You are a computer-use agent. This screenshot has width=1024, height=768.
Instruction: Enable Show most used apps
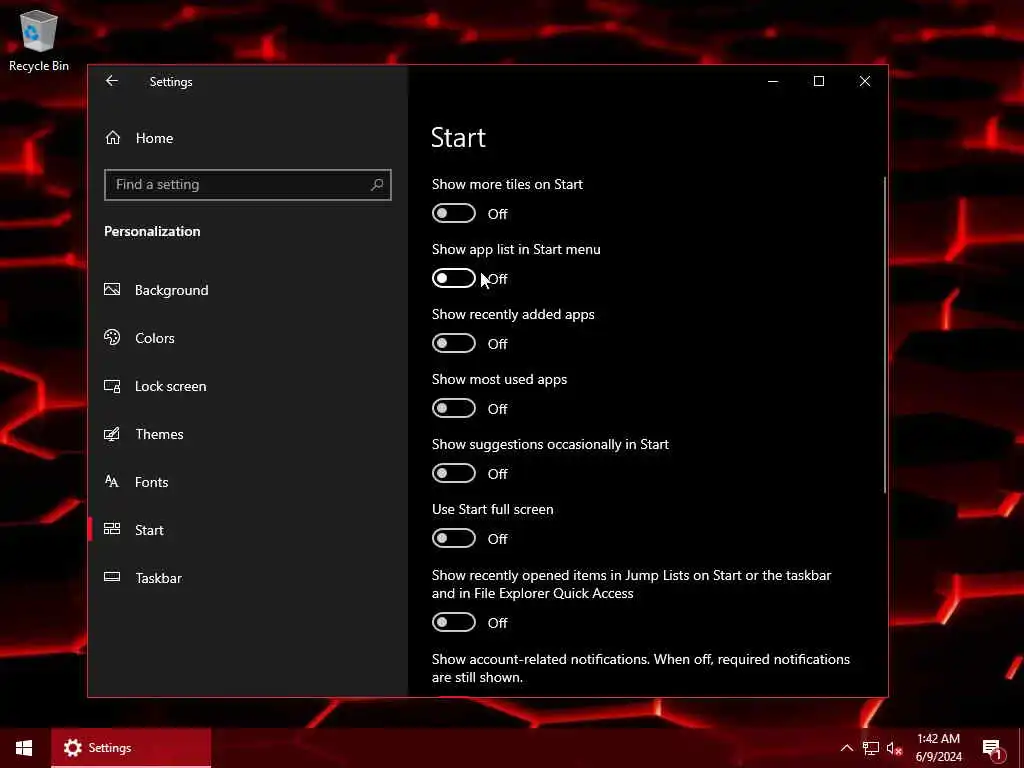coord(454,408)
